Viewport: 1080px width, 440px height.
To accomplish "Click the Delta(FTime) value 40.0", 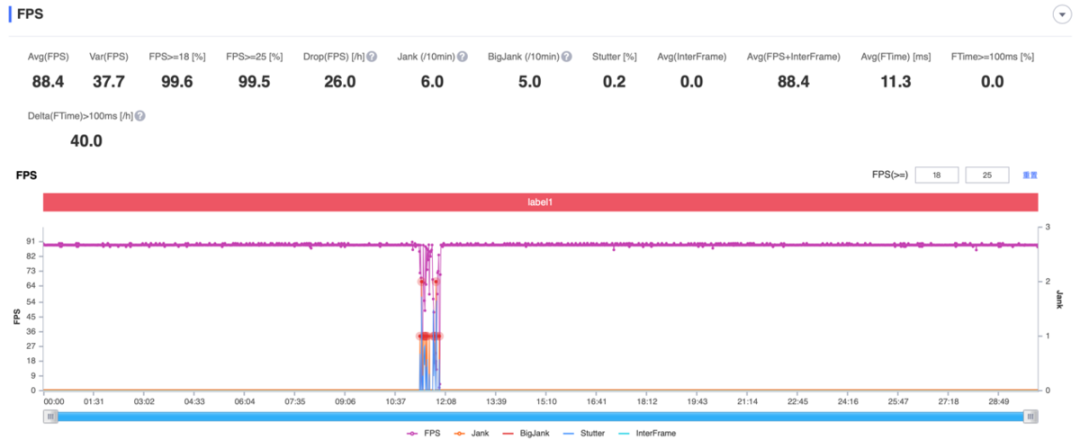I will pos(86,141).
